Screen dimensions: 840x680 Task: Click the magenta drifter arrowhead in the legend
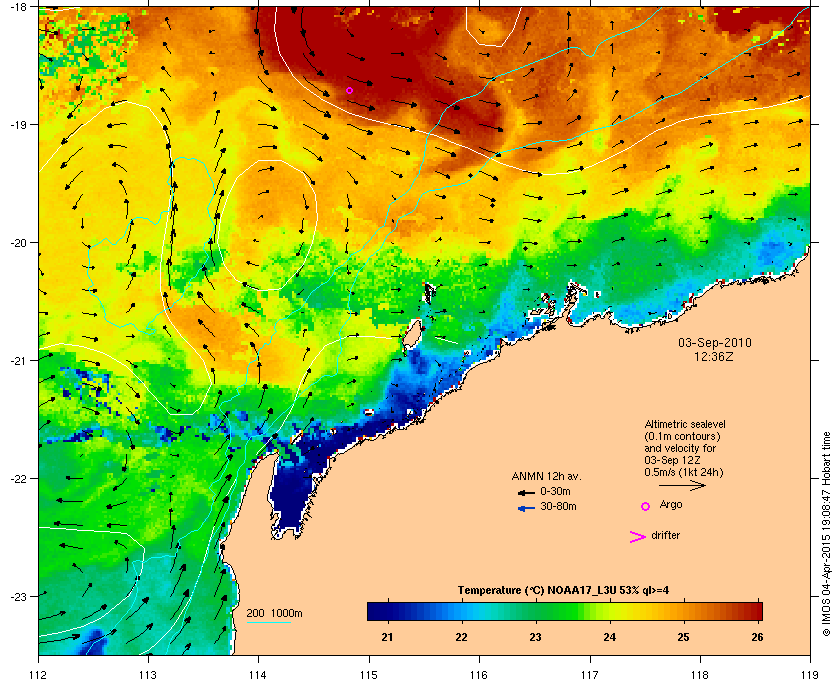[x=638, y=537]
